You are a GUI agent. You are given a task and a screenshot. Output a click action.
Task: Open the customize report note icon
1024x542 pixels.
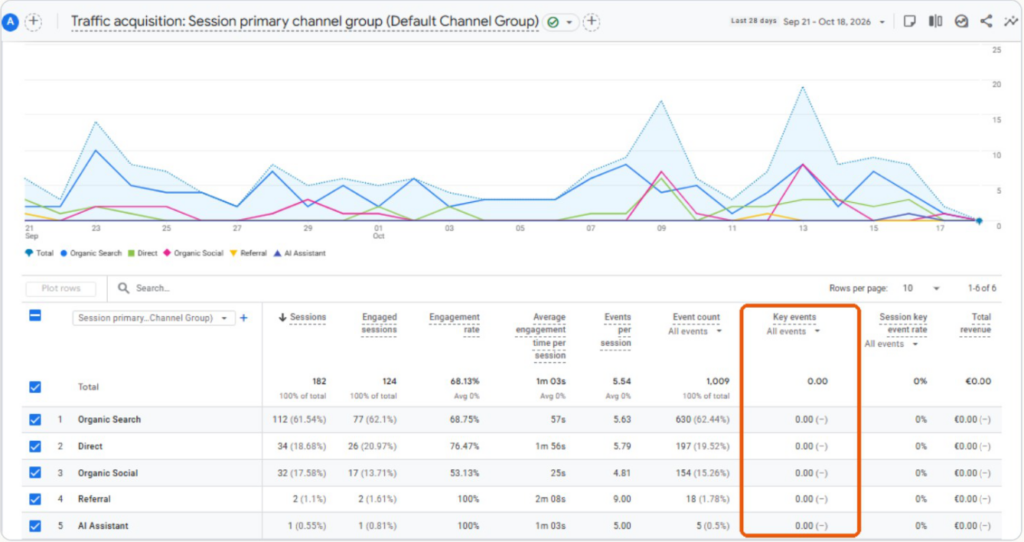point(909,22)
